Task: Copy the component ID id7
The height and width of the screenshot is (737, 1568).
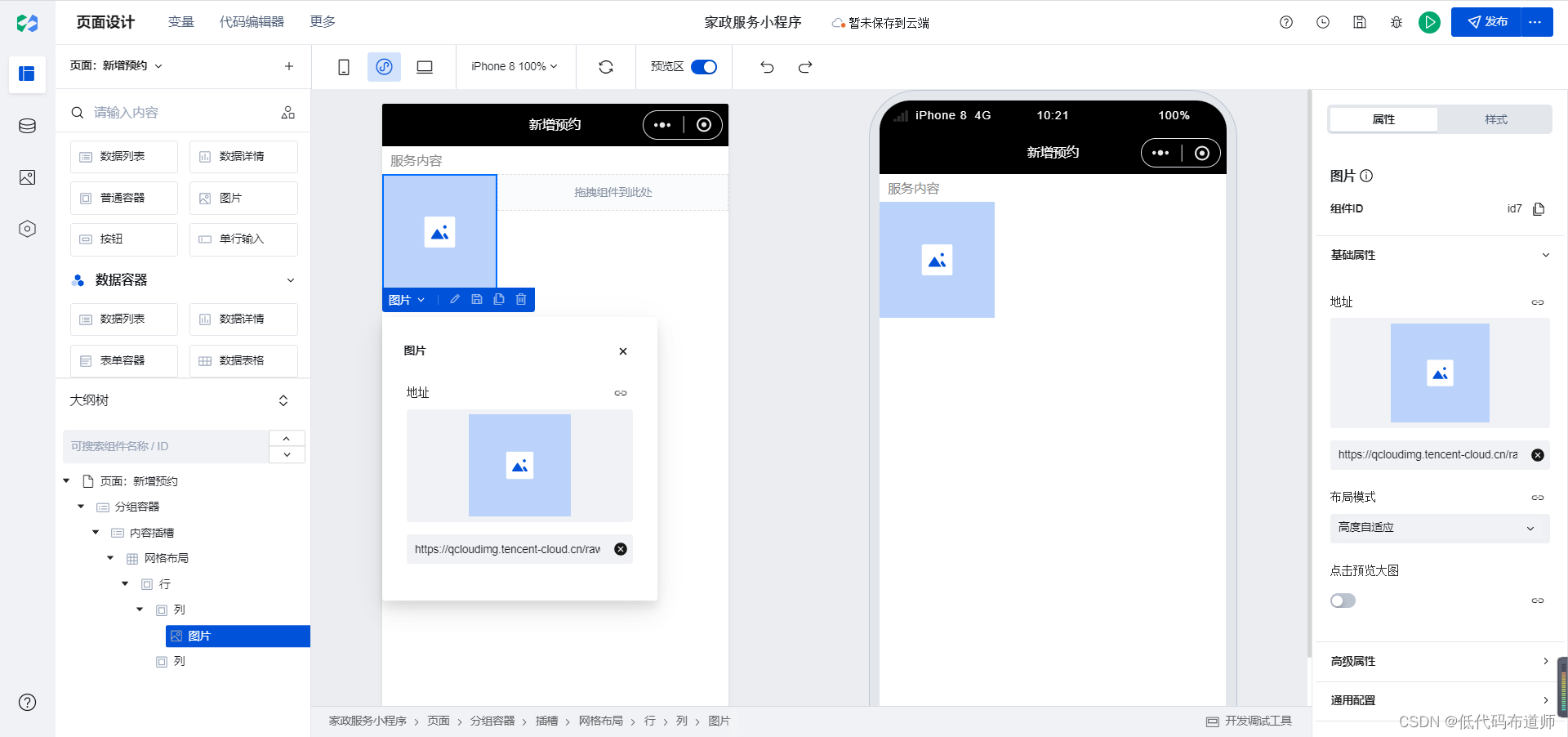Action: tap(1539, 209)
